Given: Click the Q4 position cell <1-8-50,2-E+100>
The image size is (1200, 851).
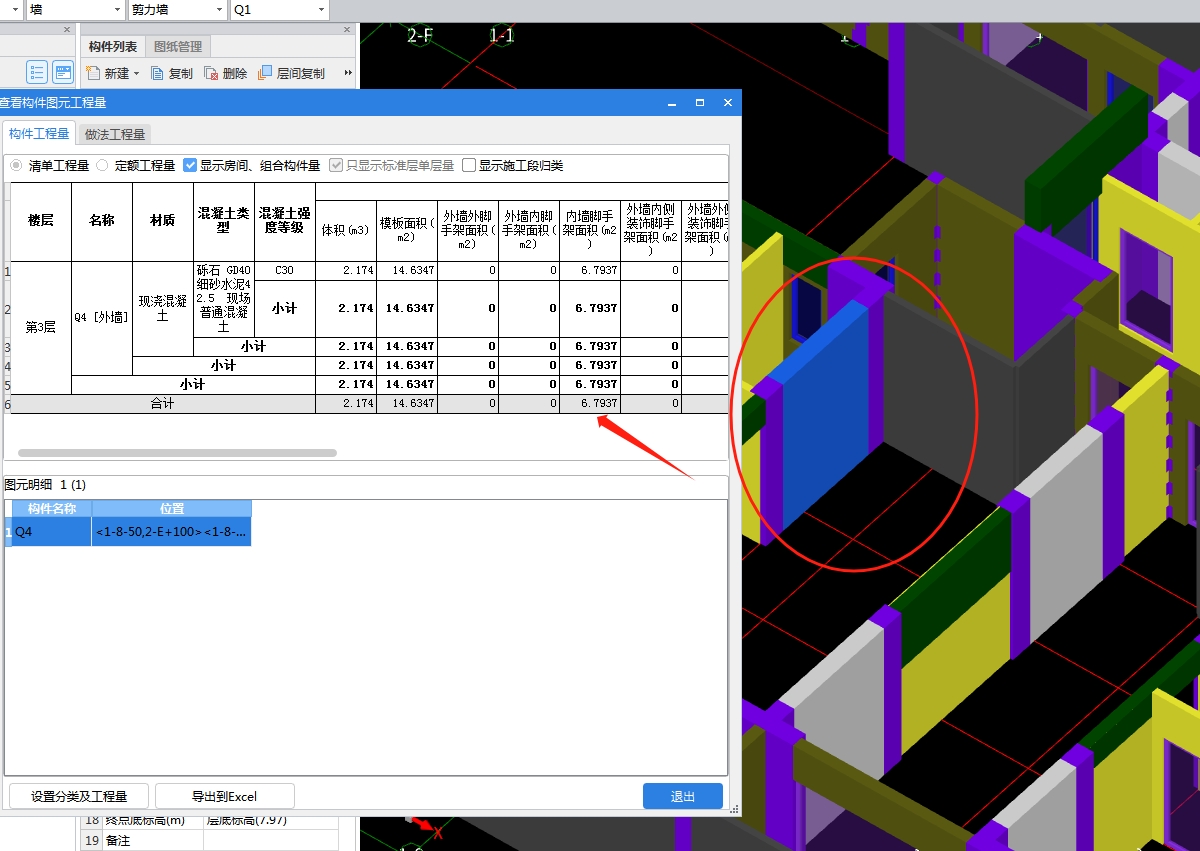Looking at the screenshot, I should coord(171,532).
